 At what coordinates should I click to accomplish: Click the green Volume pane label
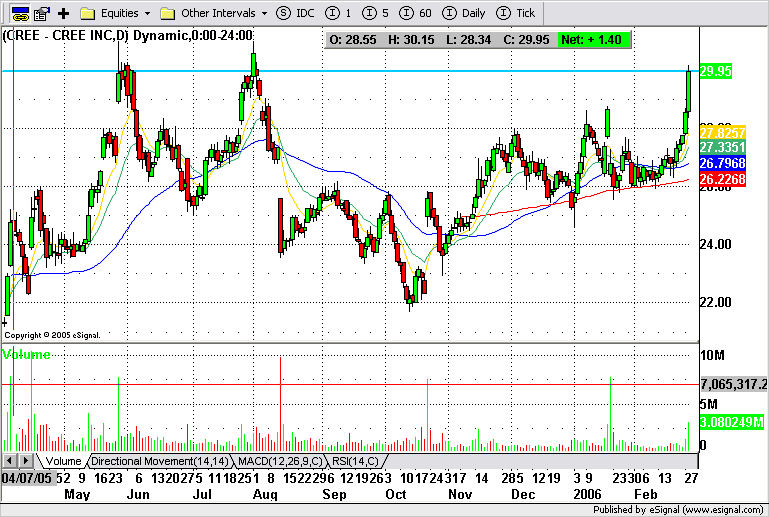coord(26,354)
